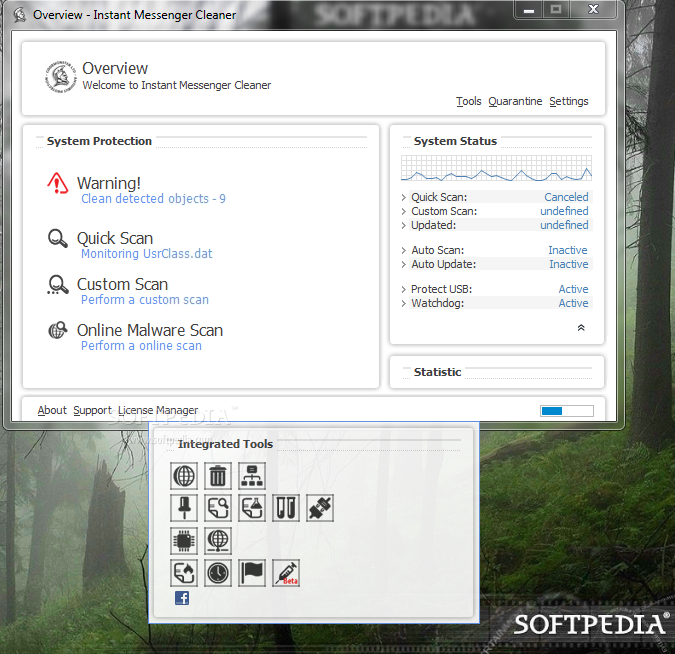Open the globe on network stand tool

(x=218, y=541)
